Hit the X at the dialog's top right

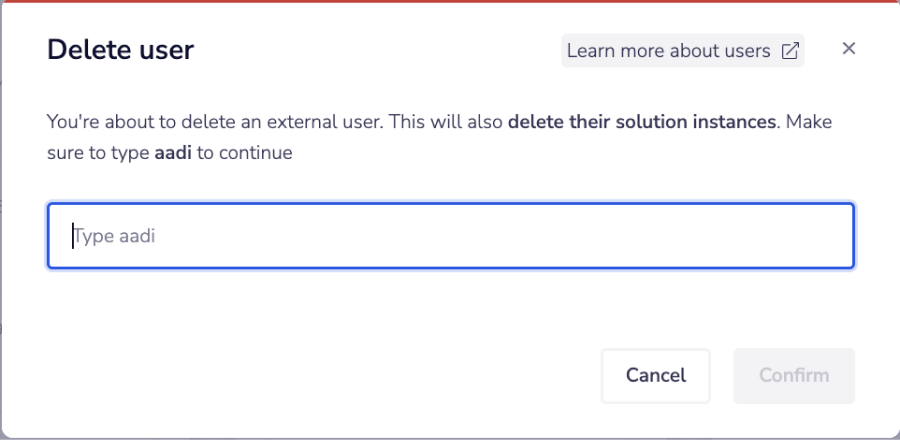pyautogui.click(x=849, y=49)
